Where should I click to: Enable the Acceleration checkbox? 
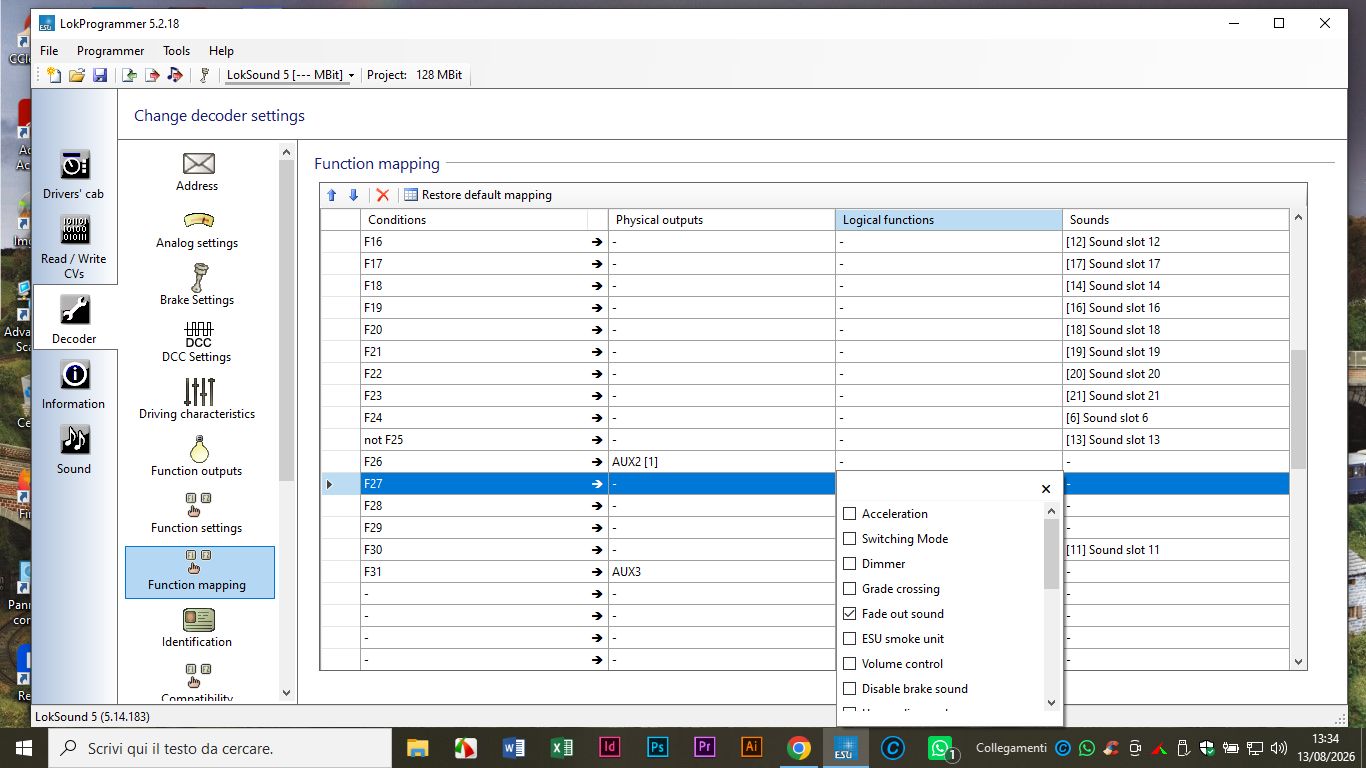[850, 514]
